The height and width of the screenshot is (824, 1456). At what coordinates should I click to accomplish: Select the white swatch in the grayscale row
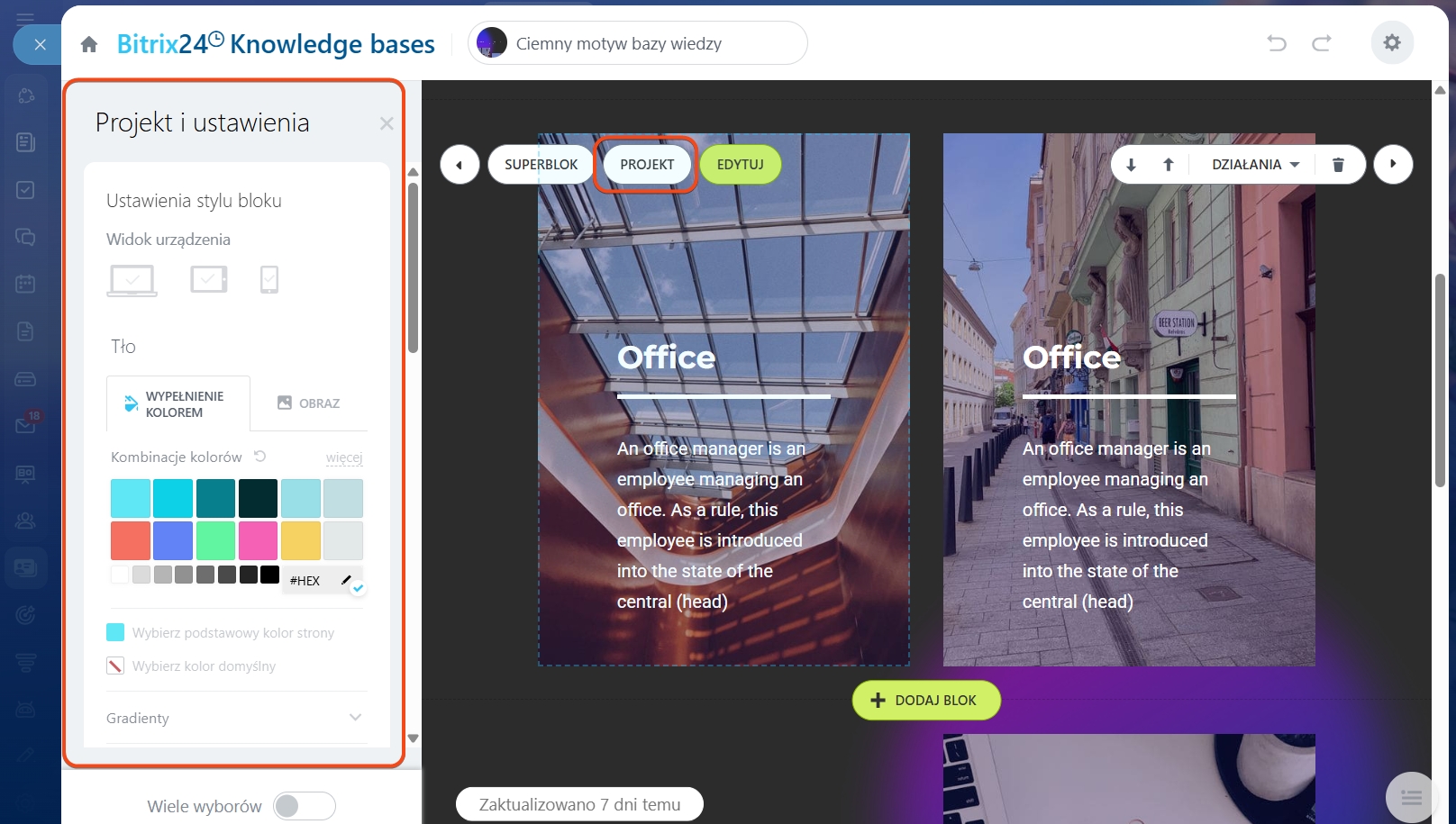tap(120, 575)
